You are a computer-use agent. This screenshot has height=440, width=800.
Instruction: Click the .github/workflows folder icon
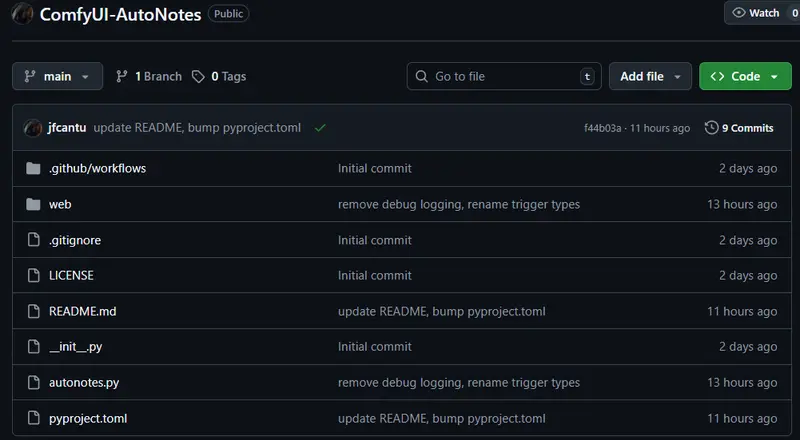pos(33,168)
